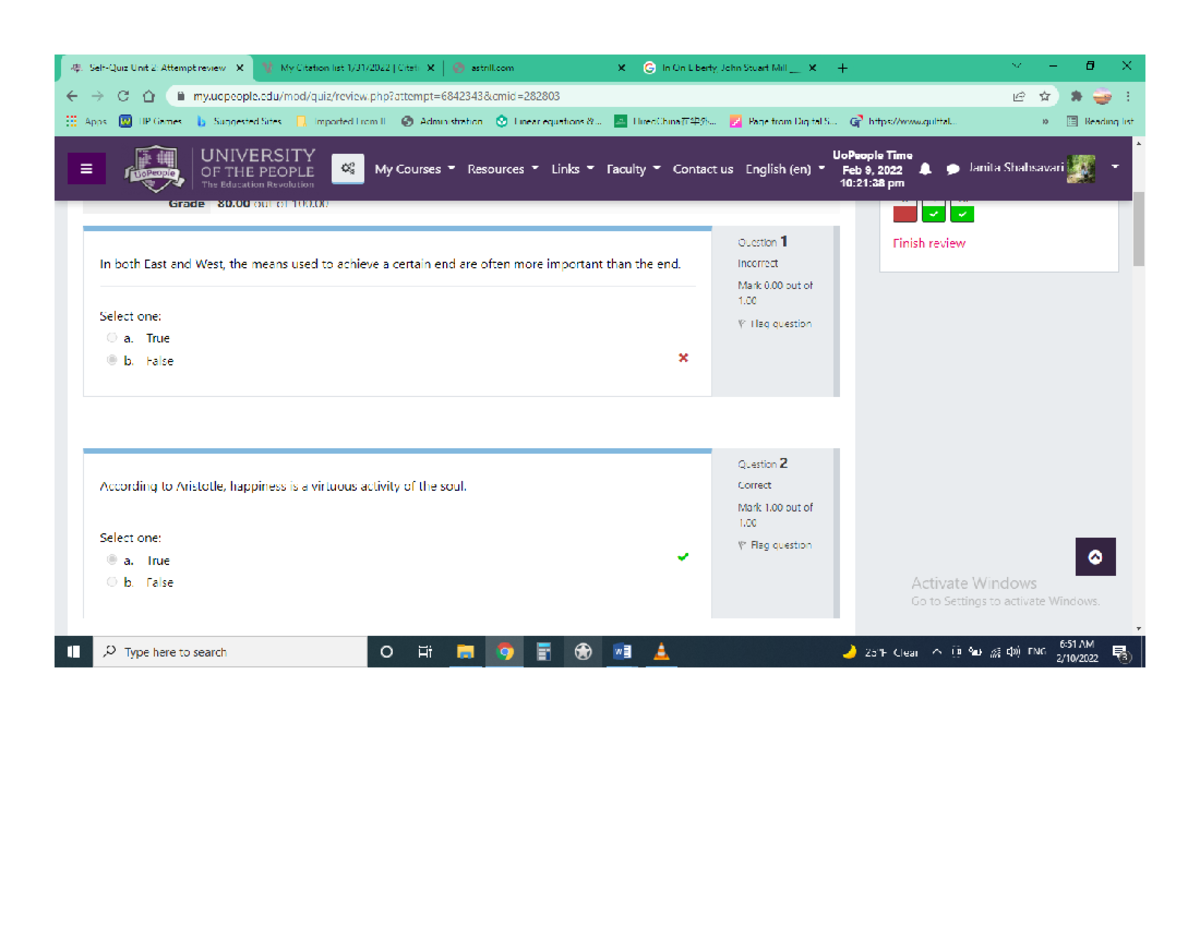
Task: Open the hamburger menu in the navbar
Action: coord(86,168)
